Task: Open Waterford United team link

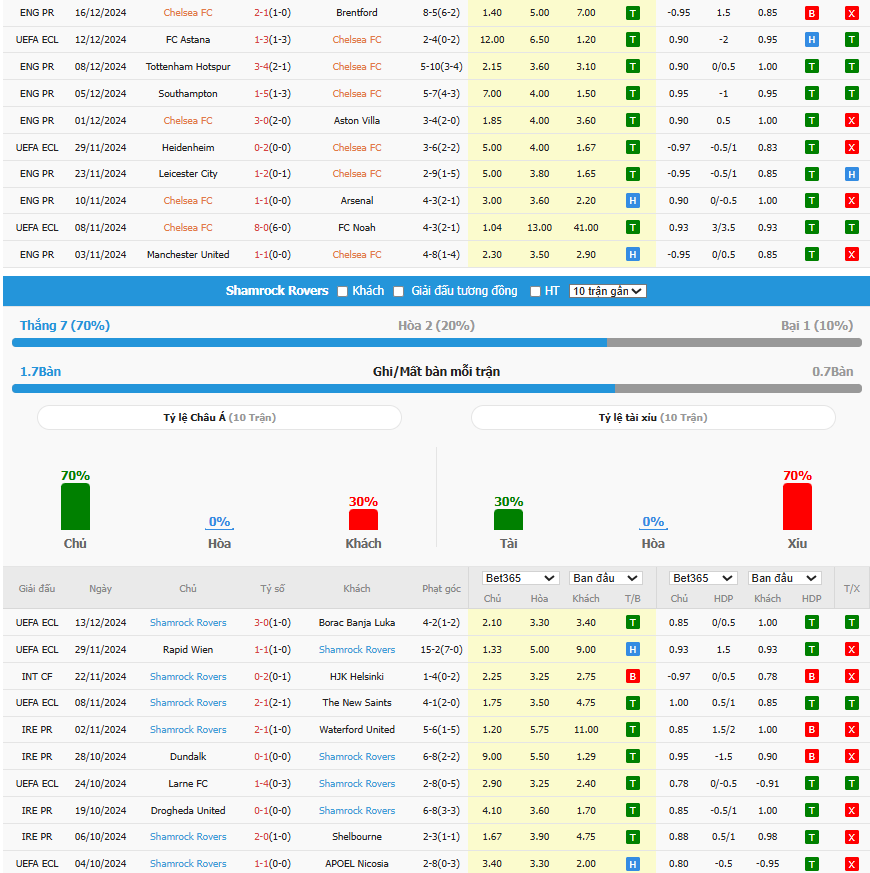Action: pos(357,729)
